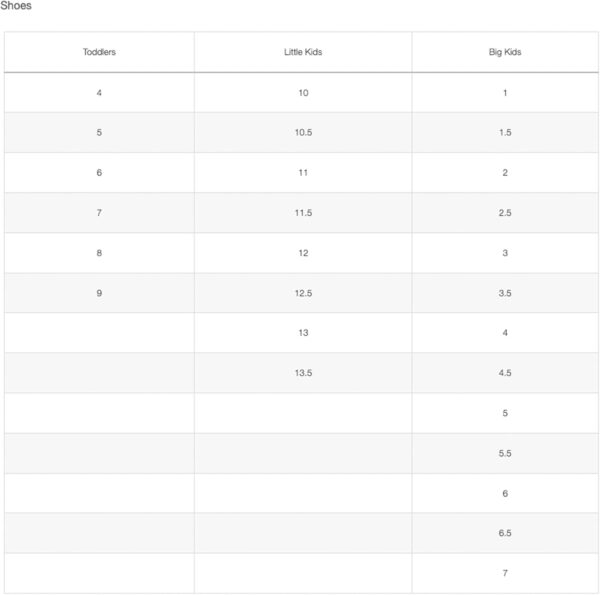Image resolution: width=600 pixels, height=595 pixels.
Task: Choose Little Kids size 13.5 cell
Action: pos(303,373)
